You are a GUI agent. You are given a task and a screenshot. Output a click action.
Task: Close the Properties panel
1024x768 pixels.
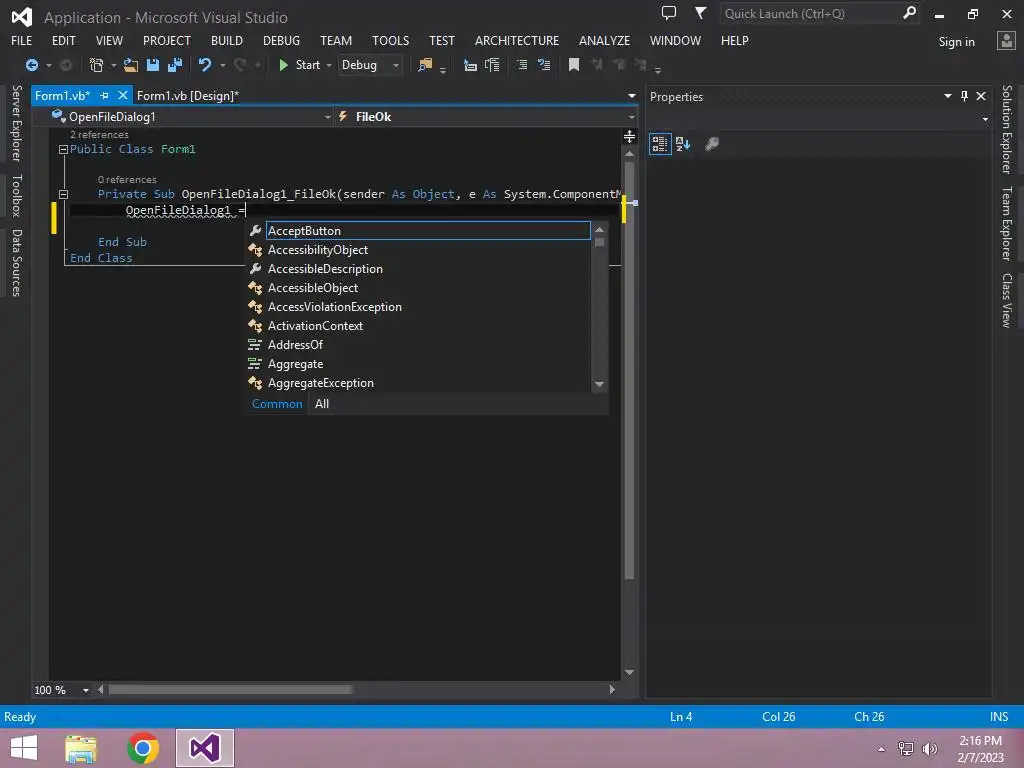981,96
